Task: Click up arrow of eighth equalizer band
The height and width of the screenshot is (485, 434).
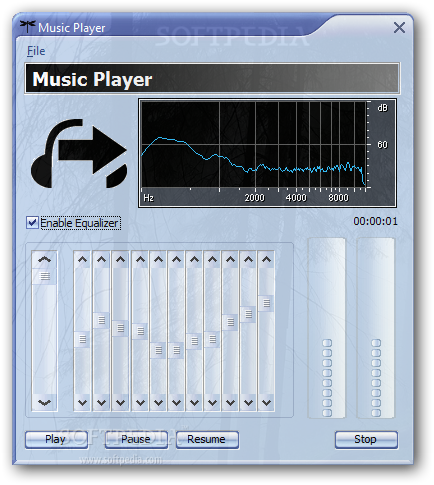Action: click(x=212, y=260)
